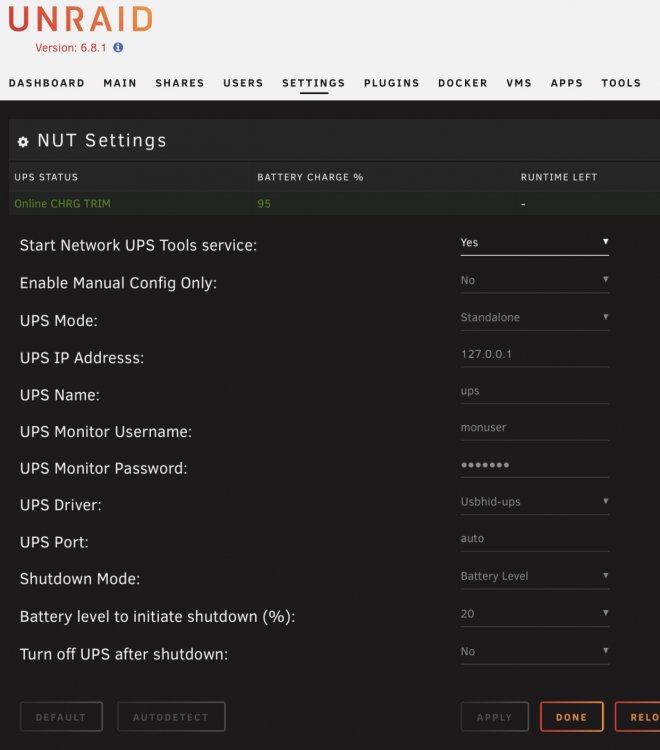Click the Autodetect button
This screenshot has width=660, height=750.
tap(171, 717)
